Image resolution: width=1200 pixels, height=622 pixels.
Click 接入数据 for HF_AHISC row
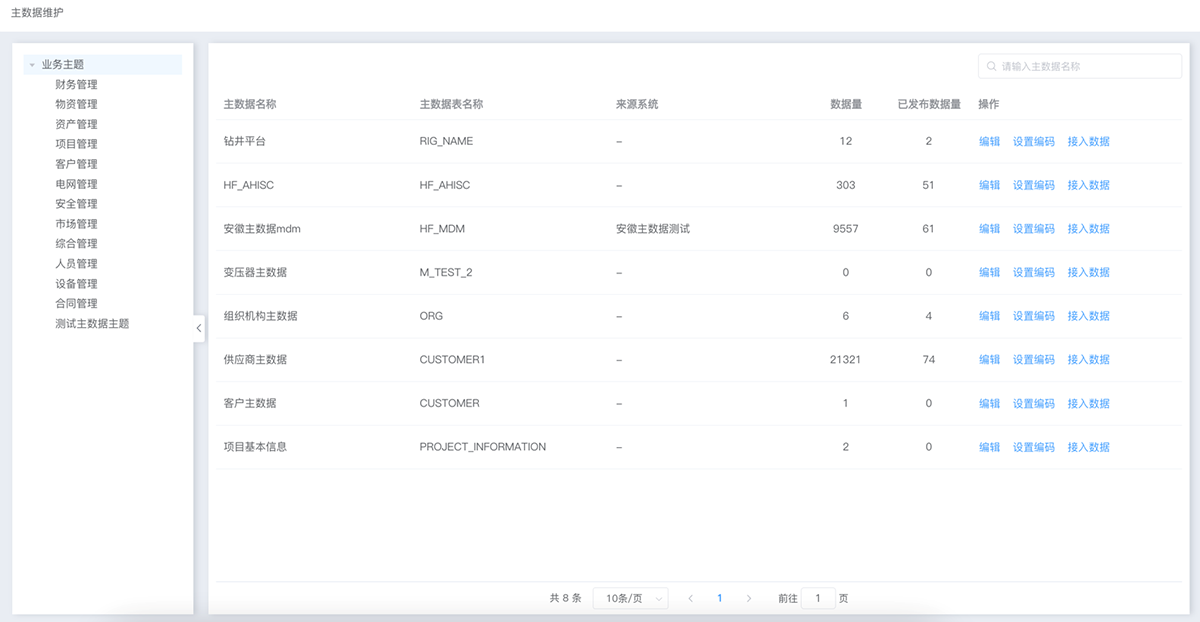click(x=1089, y=185)
